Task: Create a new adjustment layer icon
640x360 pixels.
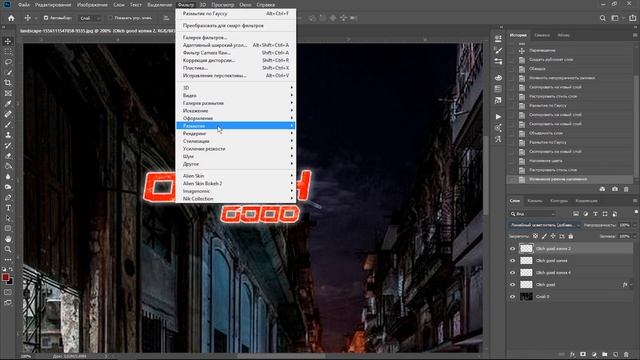Action: tap(594, 354)
